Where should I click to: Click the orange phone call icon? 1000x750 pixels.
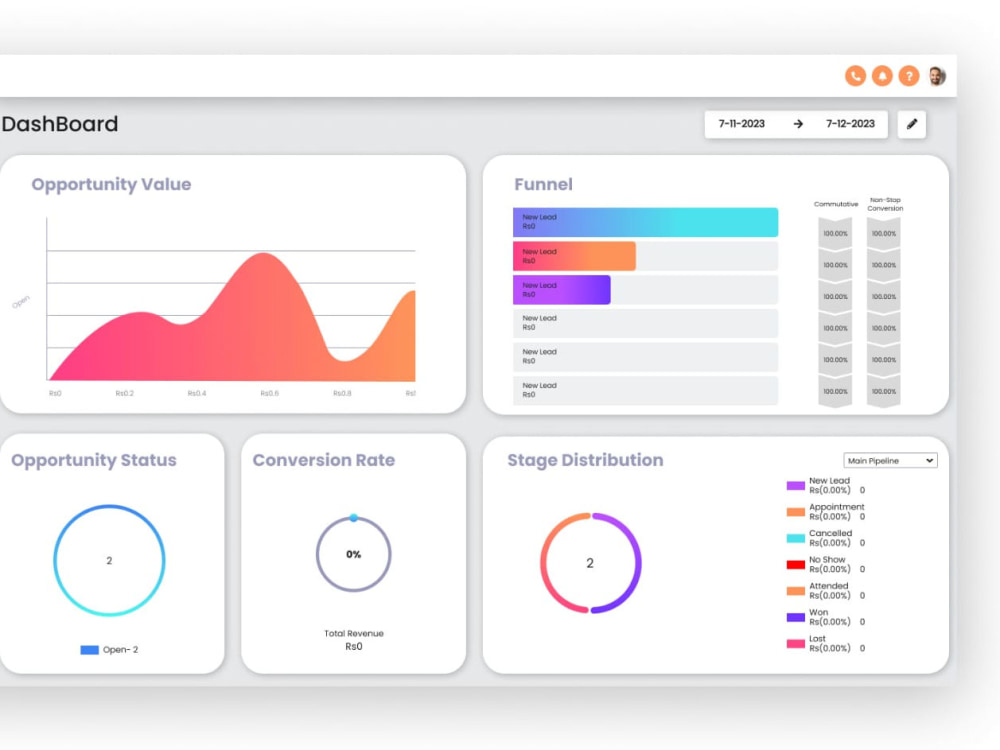[x=855, y=76]
